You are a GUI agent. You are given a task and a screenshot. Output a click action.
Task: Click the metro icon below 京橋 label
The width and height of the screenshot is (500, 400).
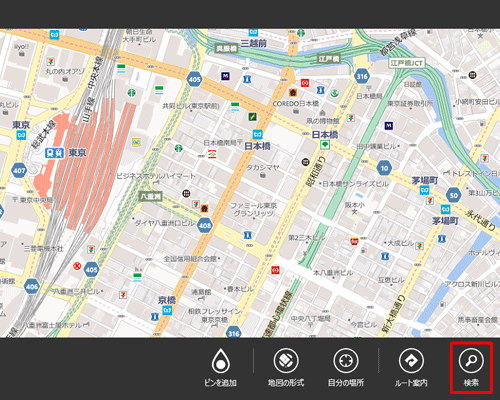pos(167,311)
